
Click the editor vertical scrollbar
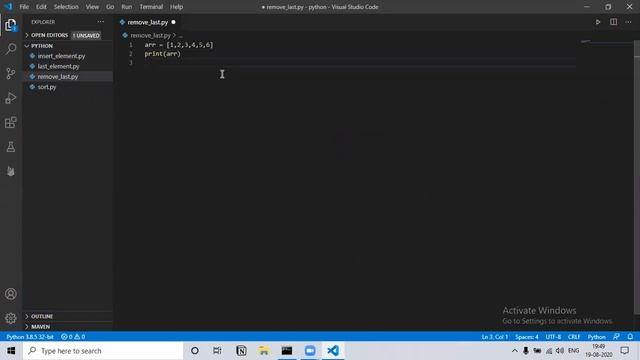coord(637,178)
